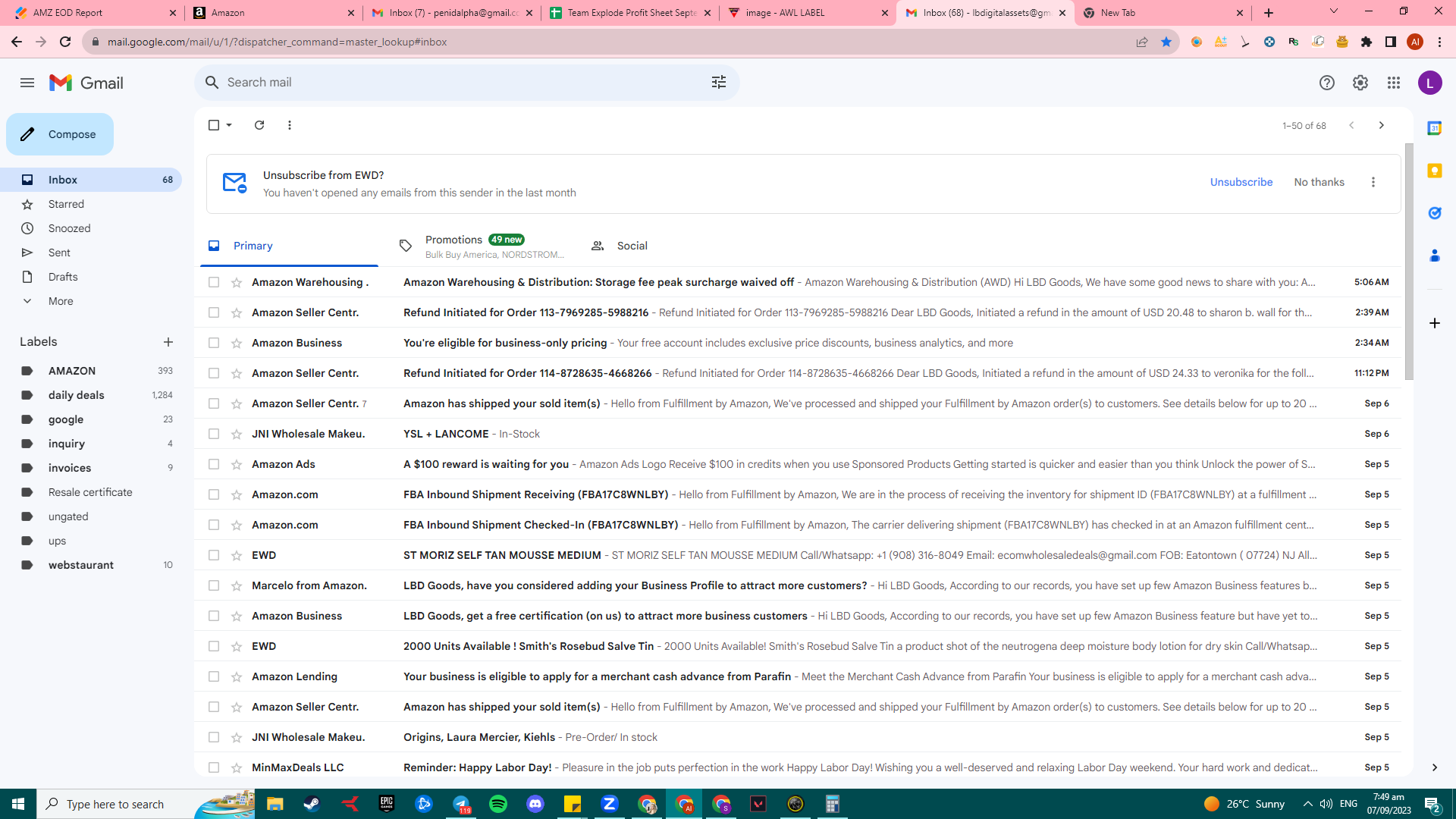1456x819 pixels.
Task: Select the Origins, Laura Mercier email checkbox
Action: point(214,737)
